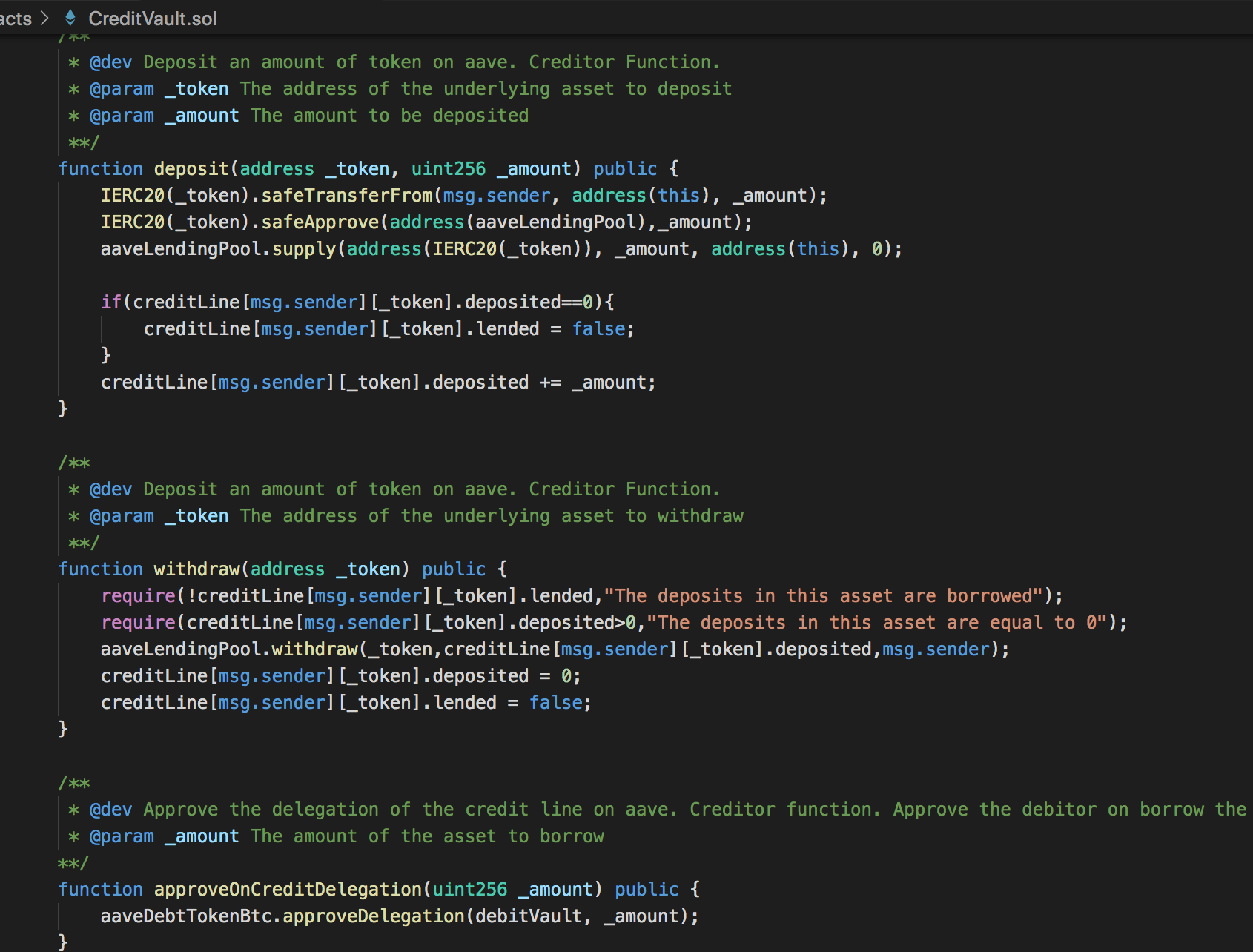Click the '@param _amount The amount to be deposited' comment
The height and width of the screenshot is (952, 1253).
point(299,116)
